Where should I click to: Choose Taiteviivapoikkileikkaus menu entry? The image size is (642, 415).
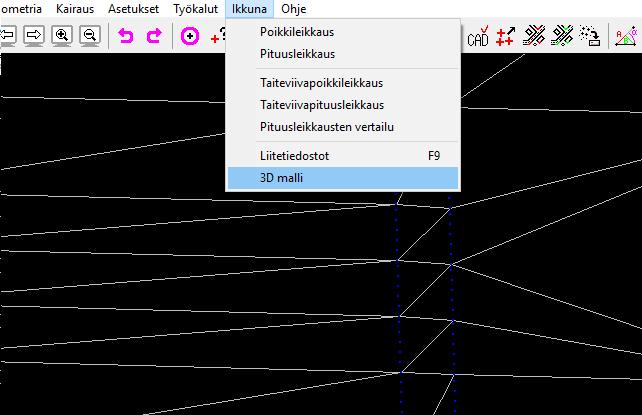(x=343, y=83)
